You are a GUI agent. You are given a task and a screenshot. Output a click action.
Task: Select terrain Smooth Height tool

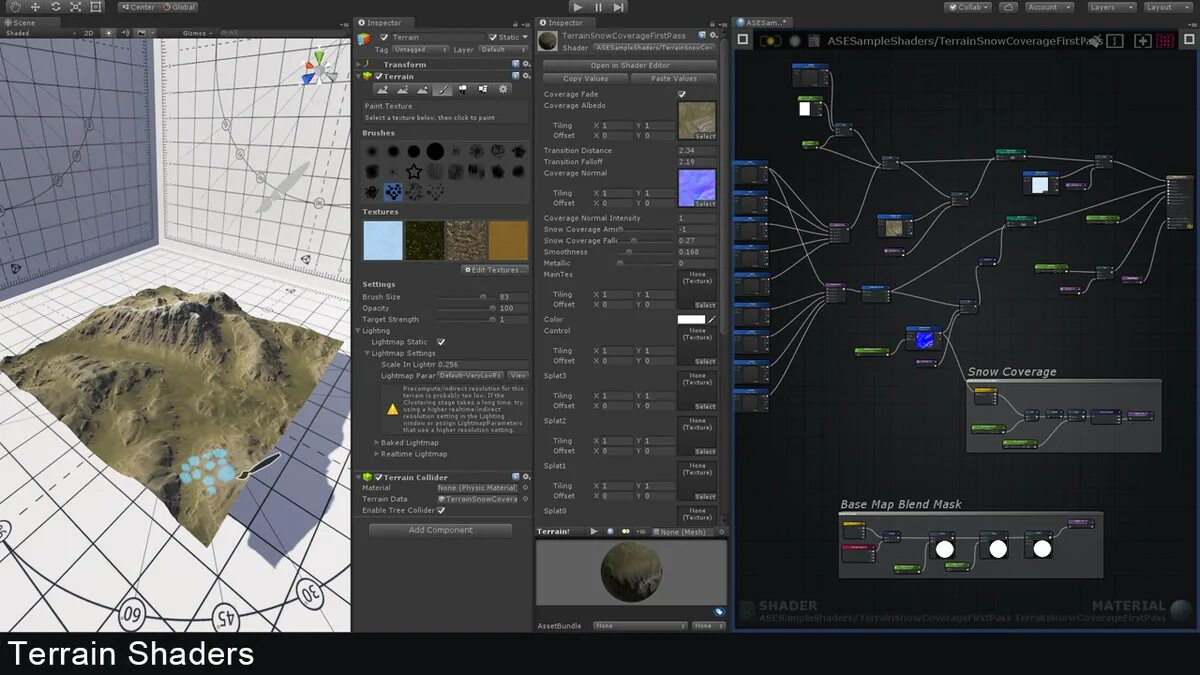[x=422, y=89]
